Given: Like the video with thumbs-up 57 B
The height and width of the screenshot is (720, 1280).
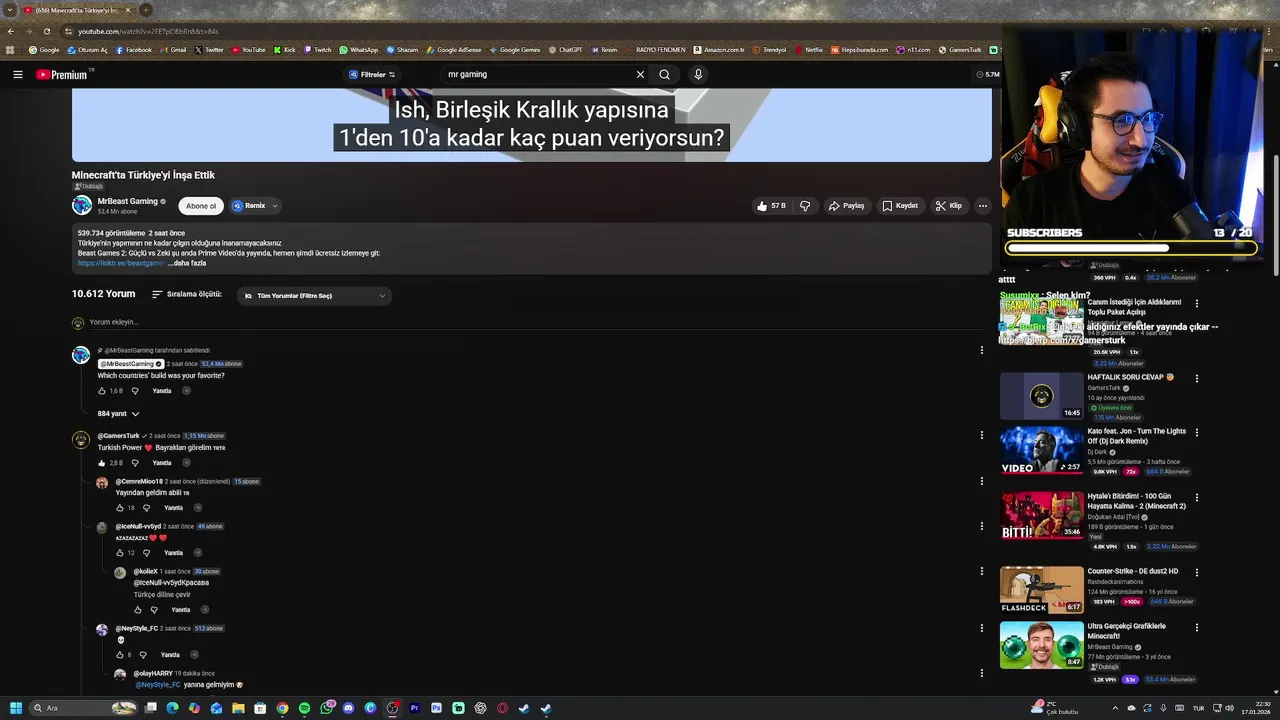Looking at the screenshot, I should 771,206.
